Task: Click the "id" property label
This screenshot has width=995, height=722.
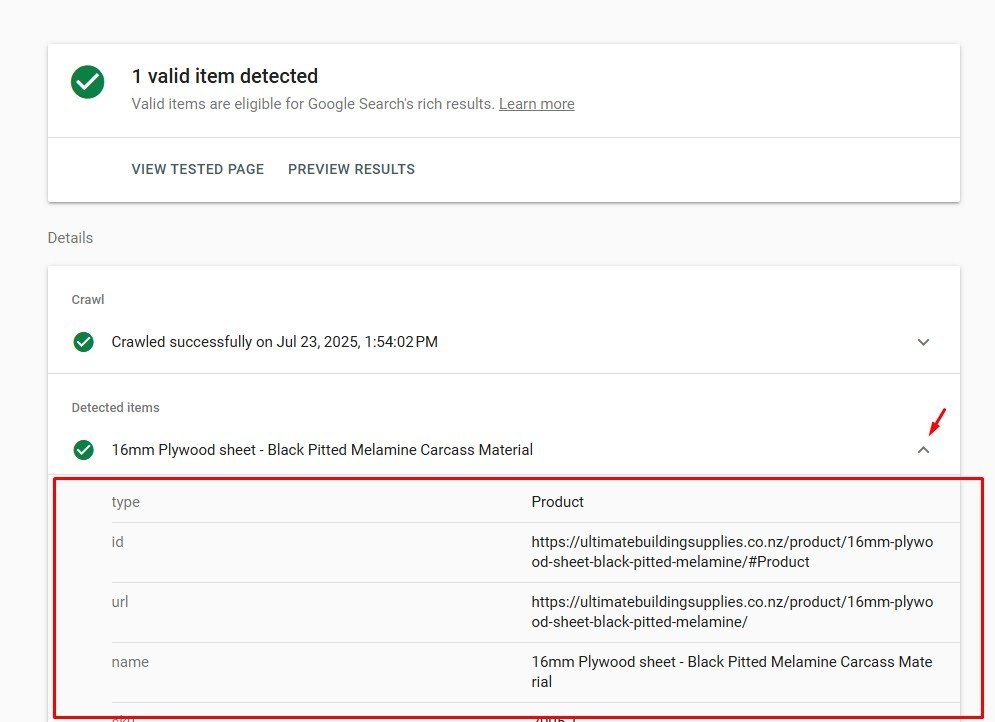Action: [x=118, y=542]
